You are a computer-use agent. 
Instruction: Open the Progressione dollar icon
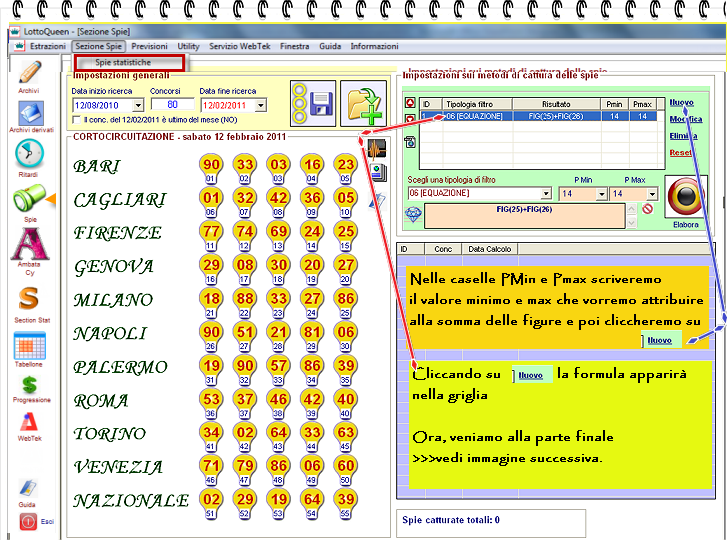[30, 385]
